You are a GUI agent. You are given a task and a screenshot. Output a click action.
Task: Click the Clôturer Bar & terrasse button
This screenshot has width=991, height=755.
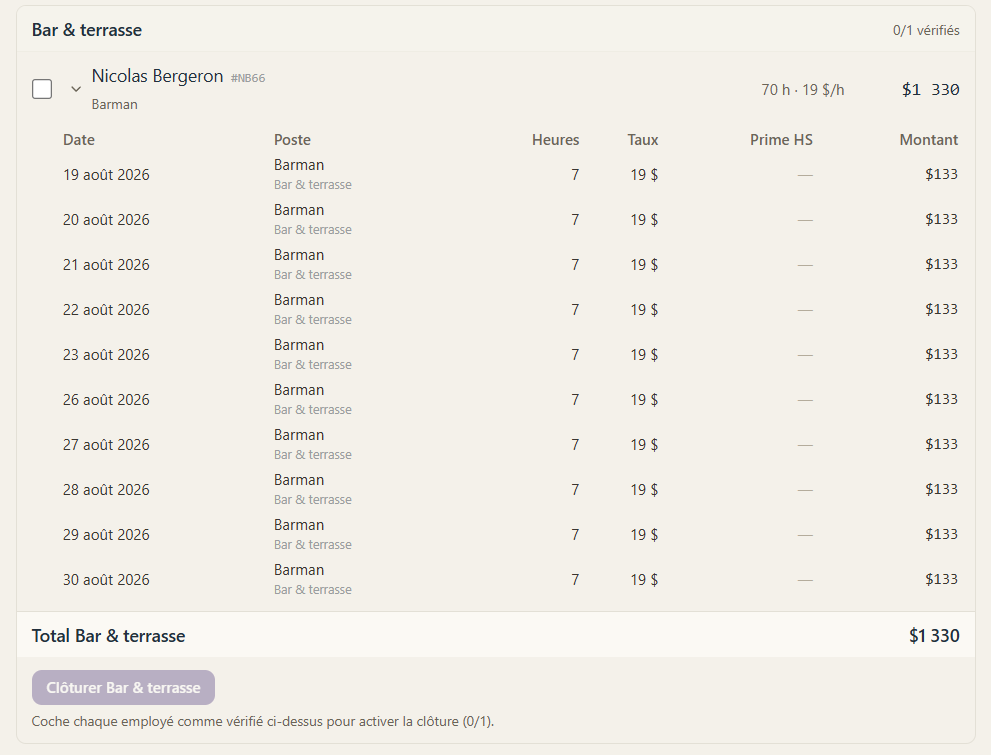123,687
